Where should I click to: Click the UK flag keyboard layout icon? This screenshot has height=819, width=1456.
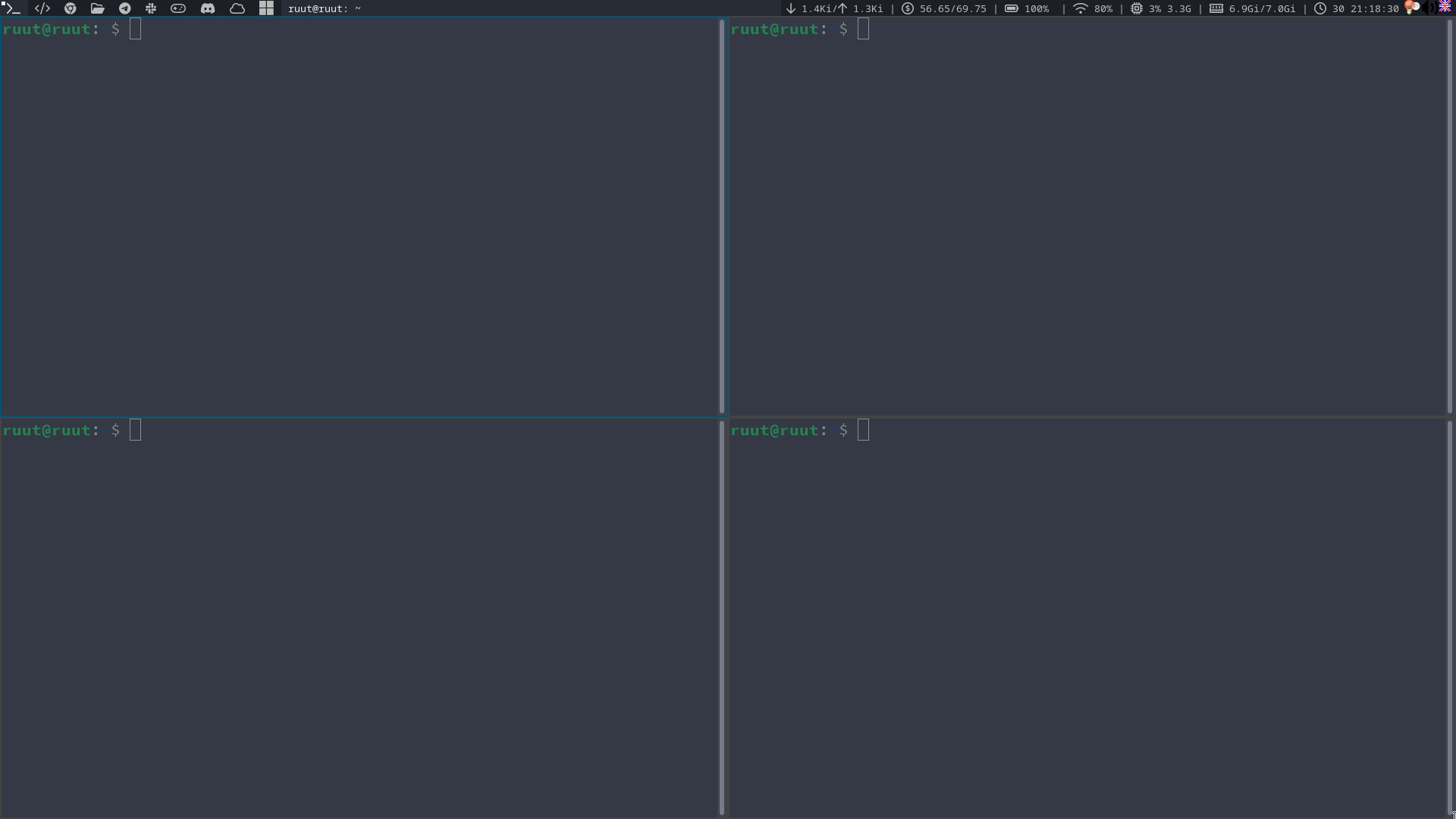pos(1445,7)
